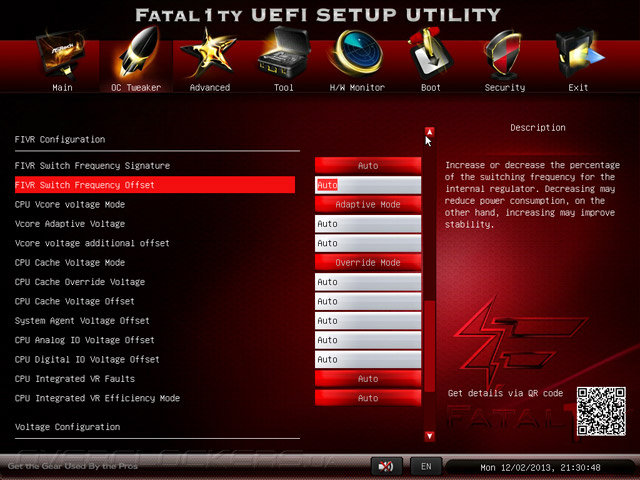Select highlighted FIVR Switch Frequency Offset row
This screenshot has width=640, height=480.
pyautogui.click(x=155, y=185)
